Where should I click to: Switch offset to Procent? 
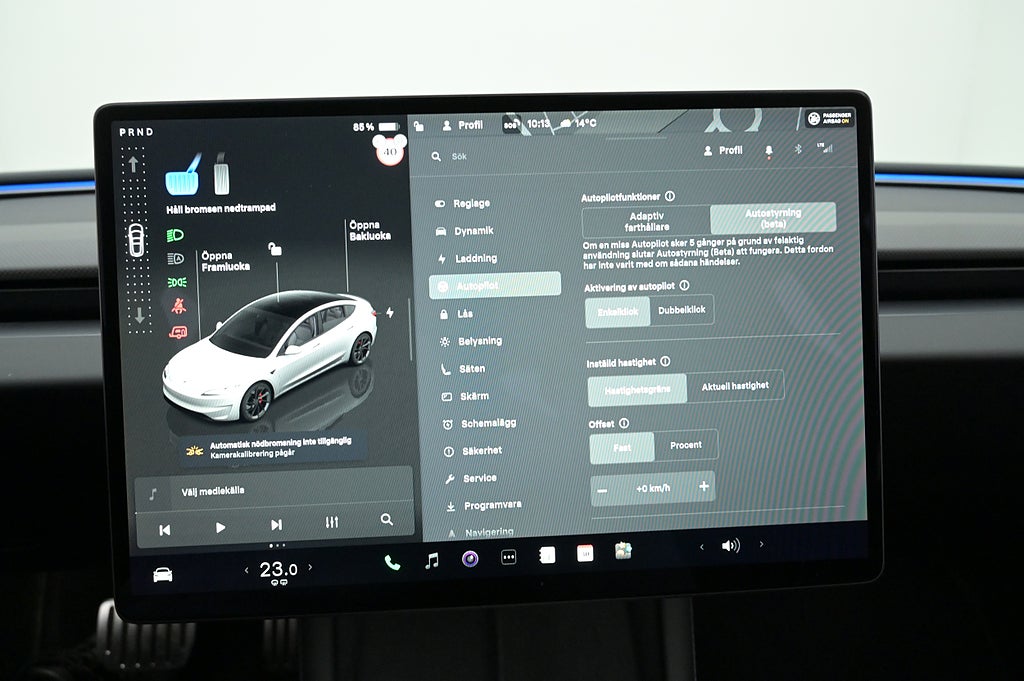point(686,445)
